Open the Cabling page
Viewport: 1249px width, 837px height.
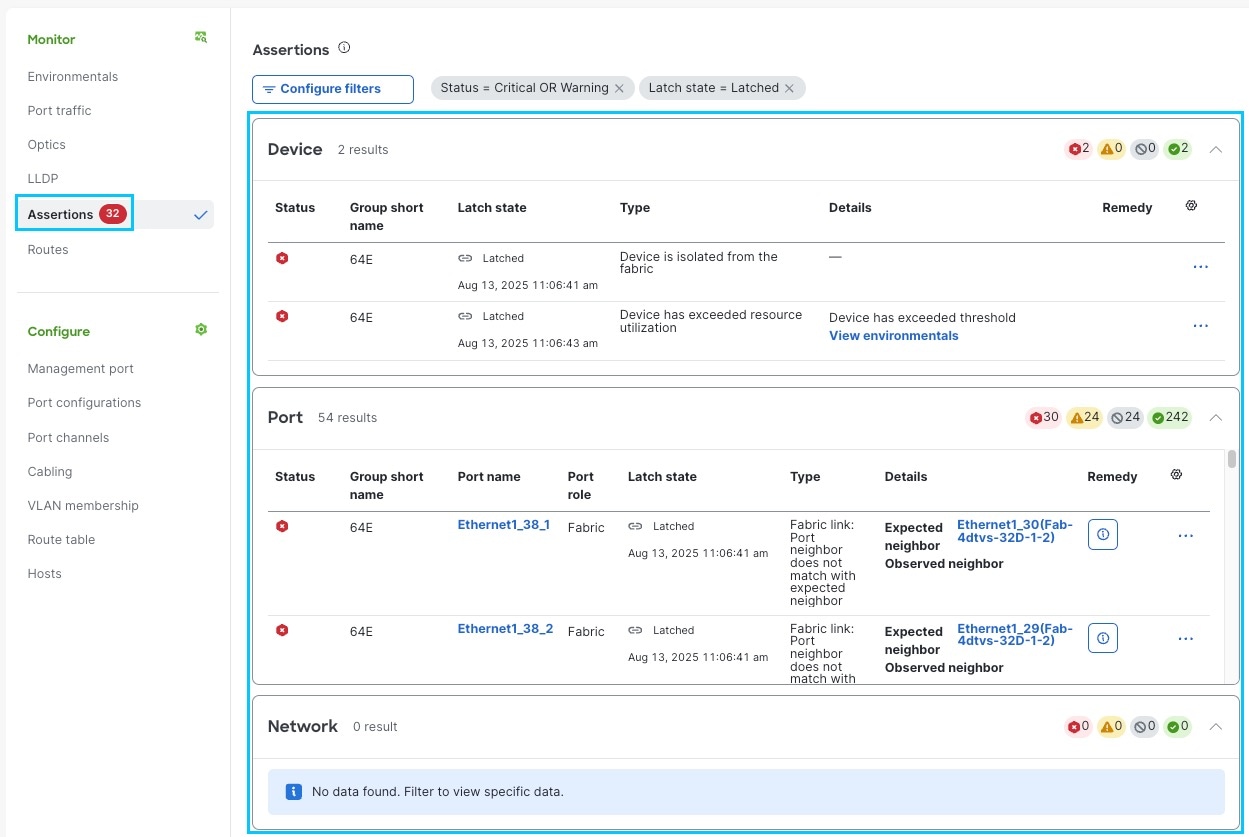pos(50,472)
